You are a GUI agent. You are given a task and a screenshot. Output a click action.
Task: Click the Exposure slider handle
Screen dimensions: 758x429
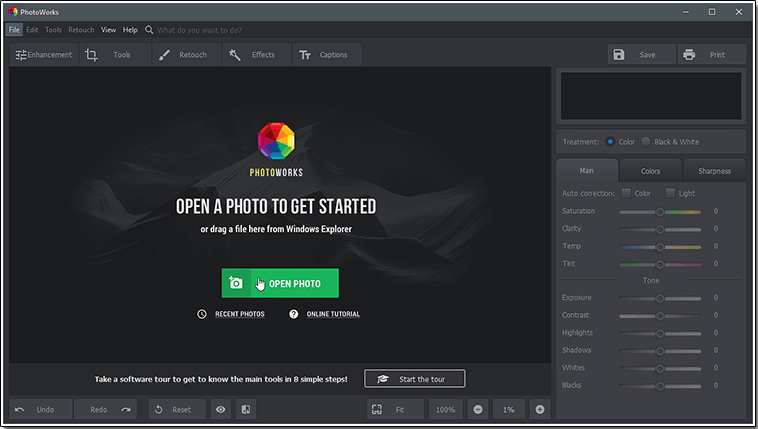tap(660, 298)
